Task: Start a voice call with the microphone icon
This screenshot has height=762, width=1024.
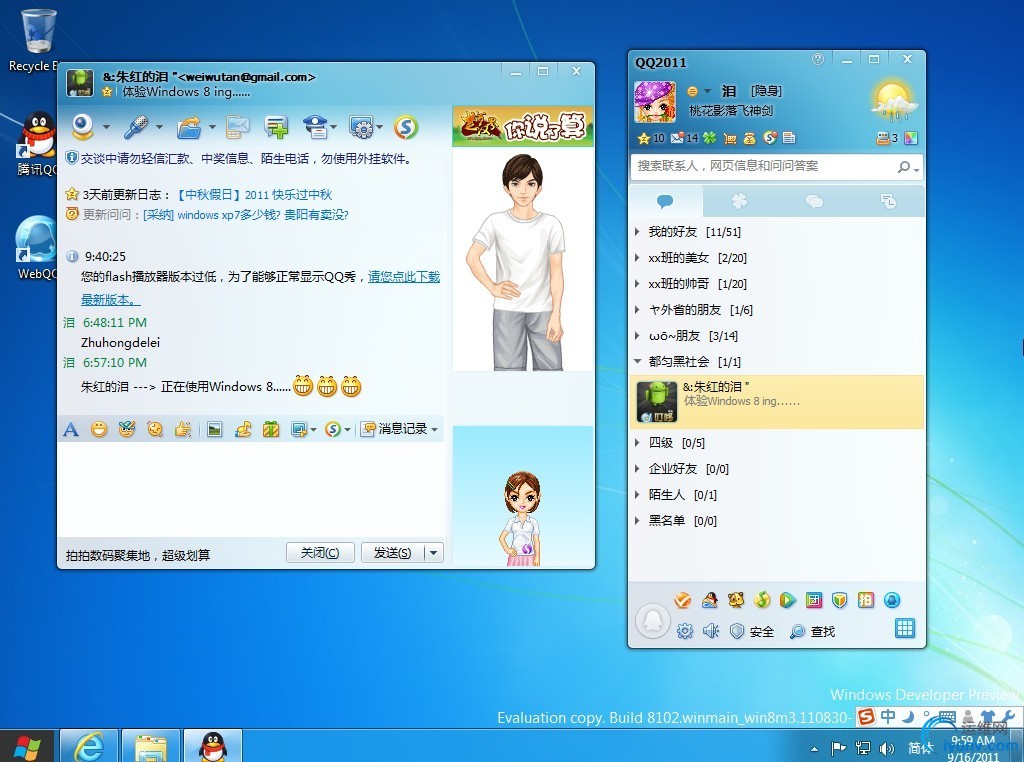Action: [135, 127]
